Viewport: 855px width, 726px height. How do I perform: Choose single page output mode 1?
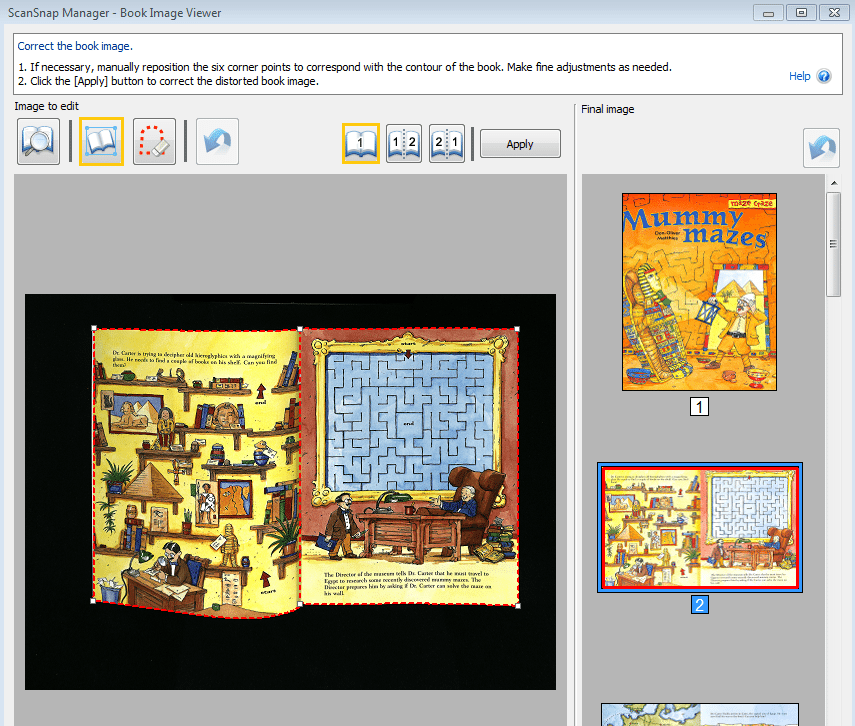coord(360,143)
